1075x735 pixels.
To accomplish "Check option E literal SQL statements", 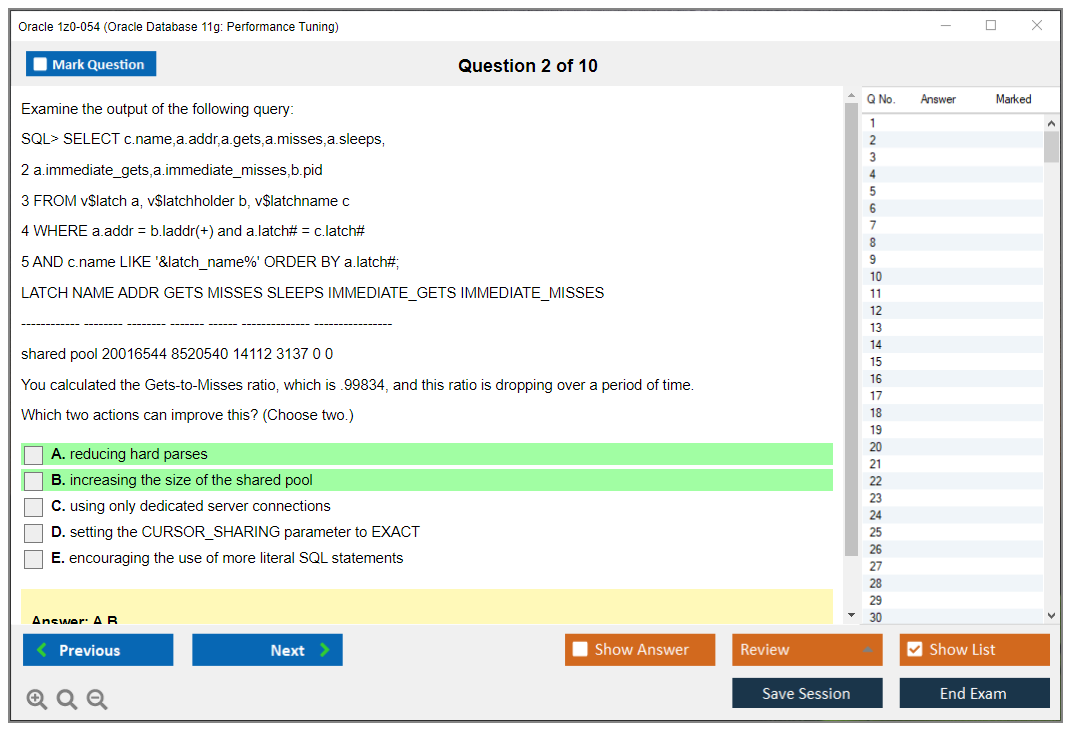I will point(34,559).
